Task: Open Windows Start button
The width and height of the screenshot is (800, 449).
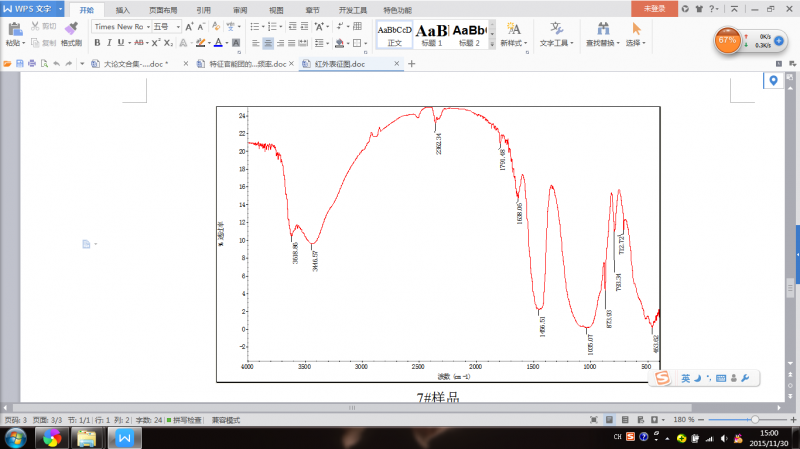Action: [x=15, y=438]
